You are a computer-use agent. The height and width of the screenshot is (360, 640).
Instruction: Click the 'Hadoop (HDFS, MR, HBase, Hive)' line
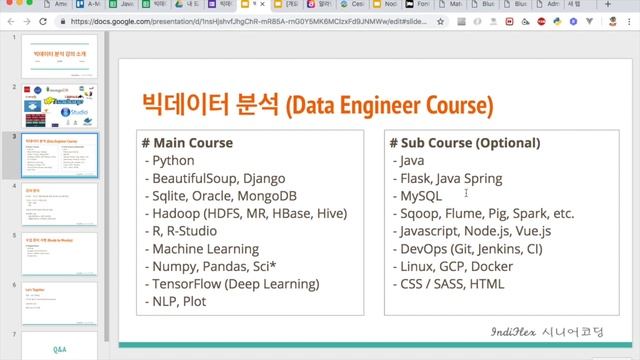click(x=246, y=213)
